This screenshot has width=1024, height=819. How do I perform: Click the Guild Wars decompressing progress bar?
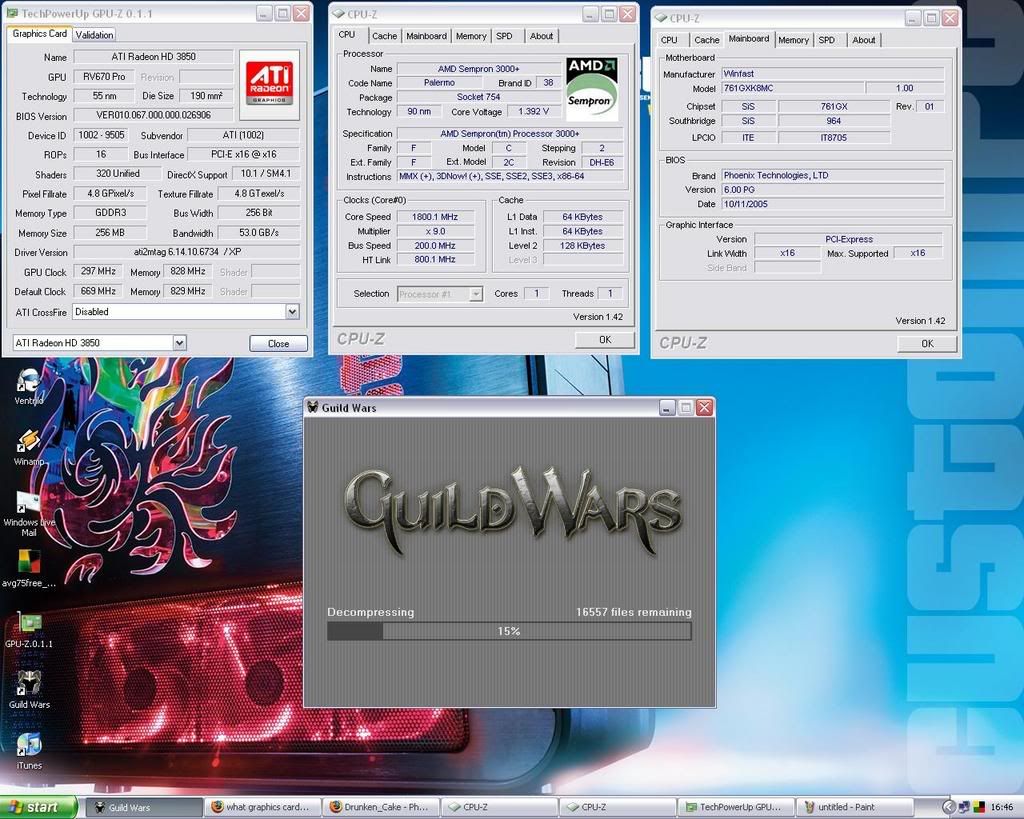[x=509, y=631]
